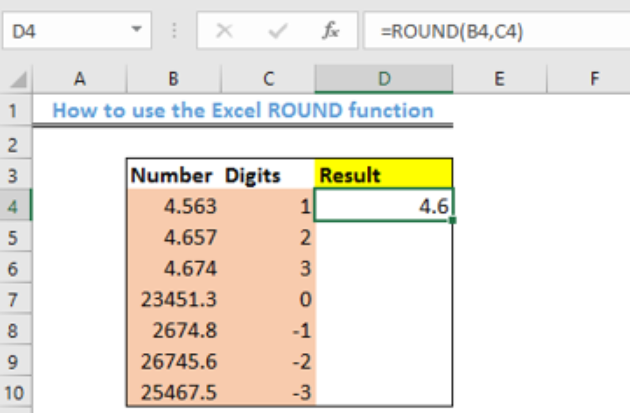Select cell containing 23451.3
Image resolution: width=630 pixels, height=415 pixels.
(x=174, y=299)
